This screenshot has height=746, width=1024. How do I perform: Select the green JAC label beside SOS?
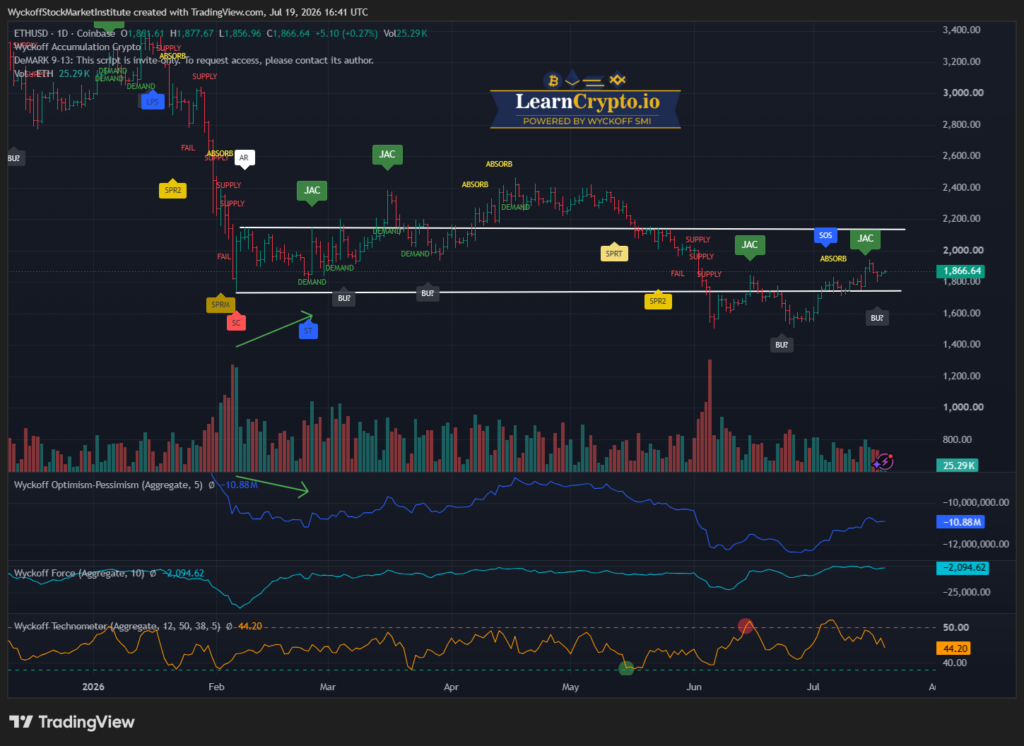tap(865, 238)
